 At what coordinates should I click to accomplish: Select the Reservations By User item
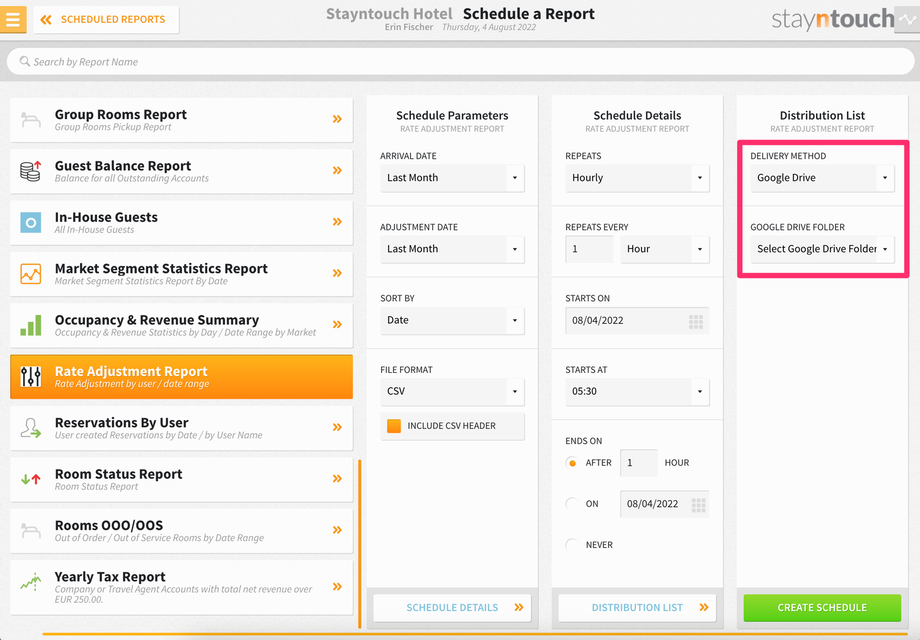[x=181, y=428]
